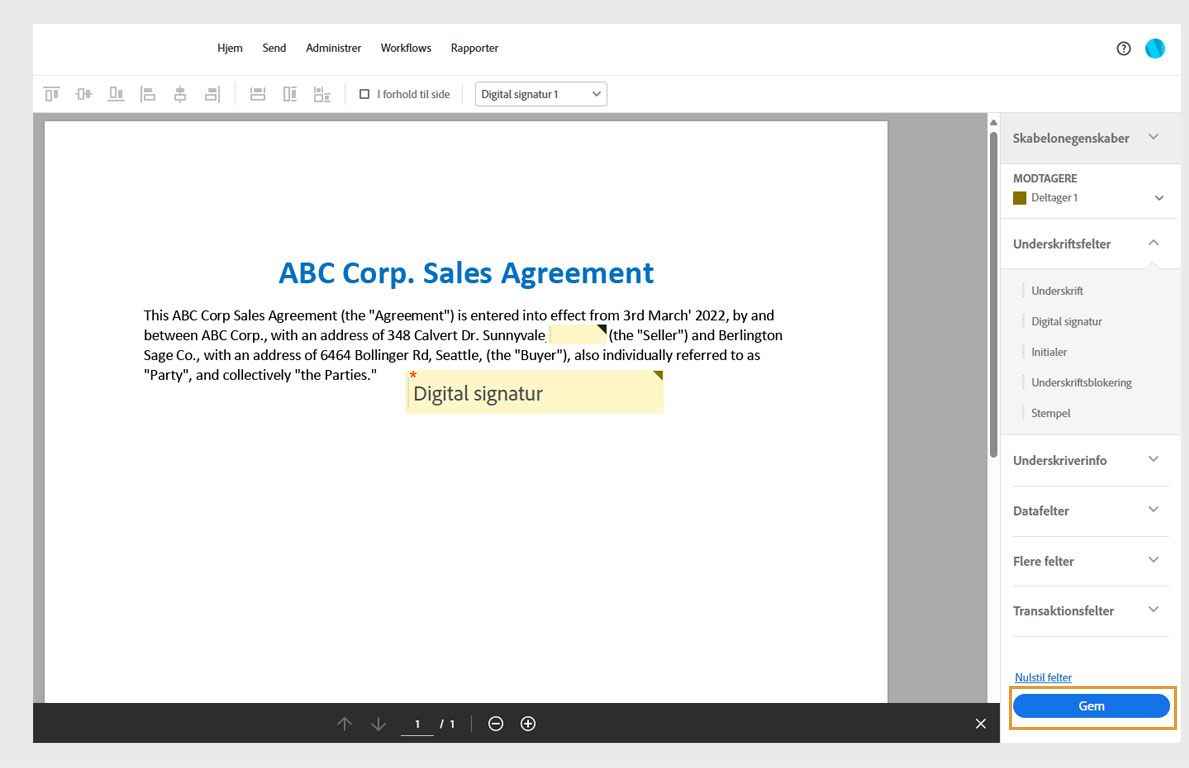The image size is (1189, 768).
Task: Open the Workflows menu
Action: click(406, 48)
